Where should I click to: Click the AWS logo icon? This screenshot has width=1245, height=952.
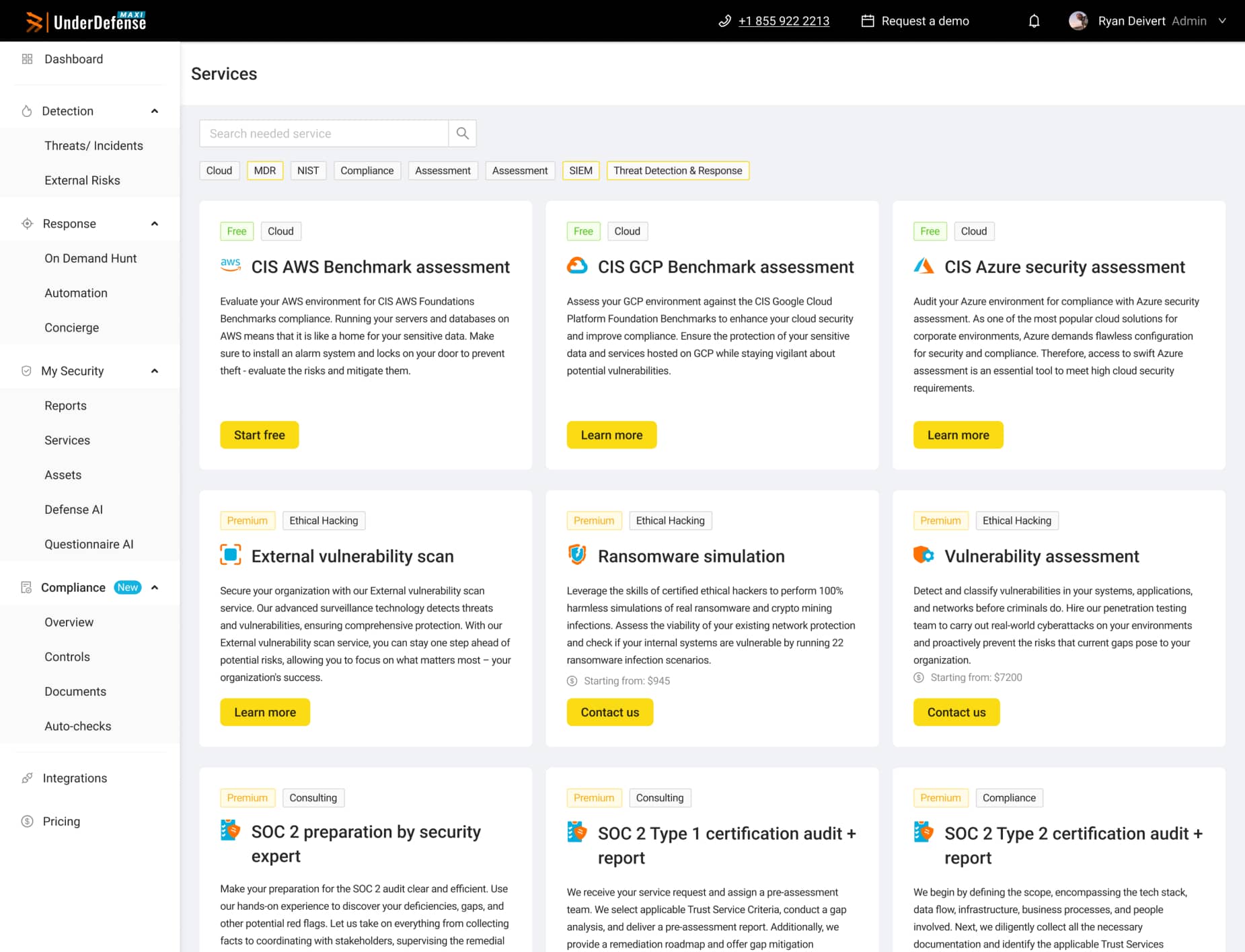click(230, 266)
